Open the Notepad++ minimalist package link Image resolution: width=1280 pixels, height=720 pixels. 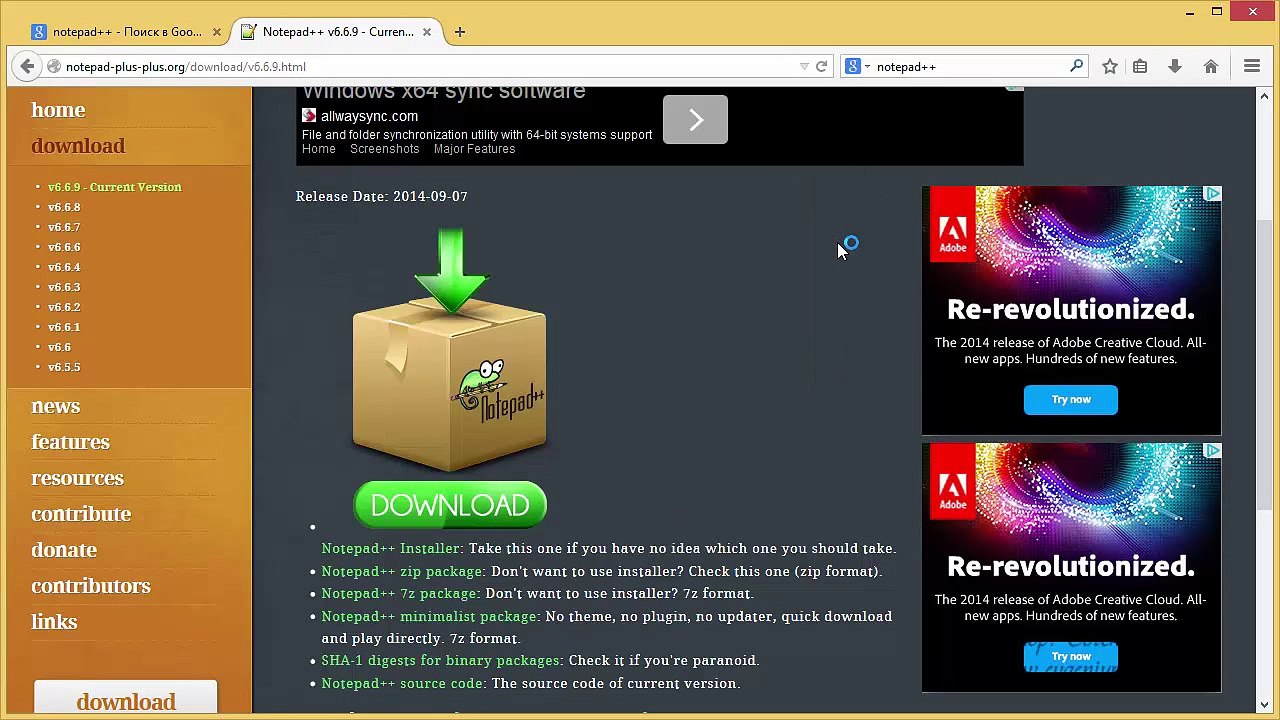point(430,616)
